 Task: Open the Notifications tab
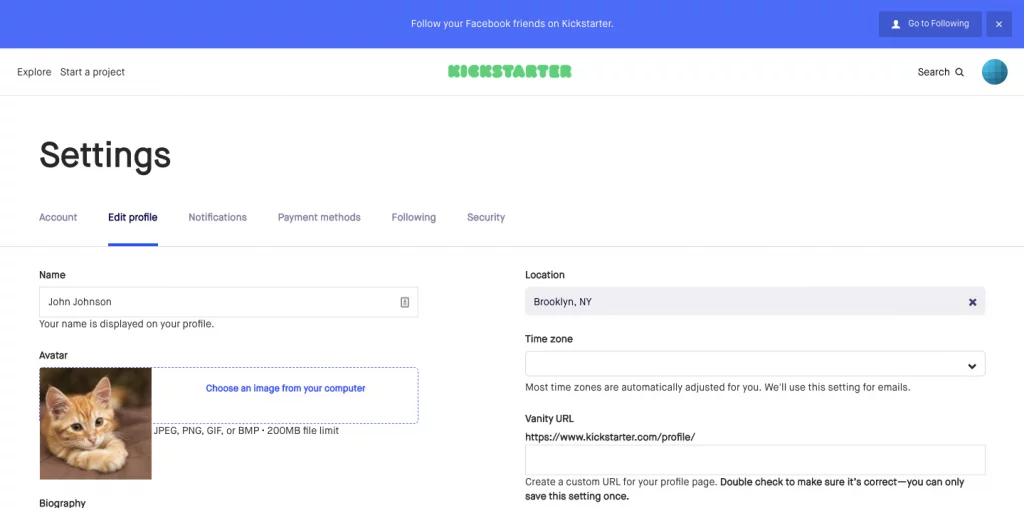[x=217, y=217]
